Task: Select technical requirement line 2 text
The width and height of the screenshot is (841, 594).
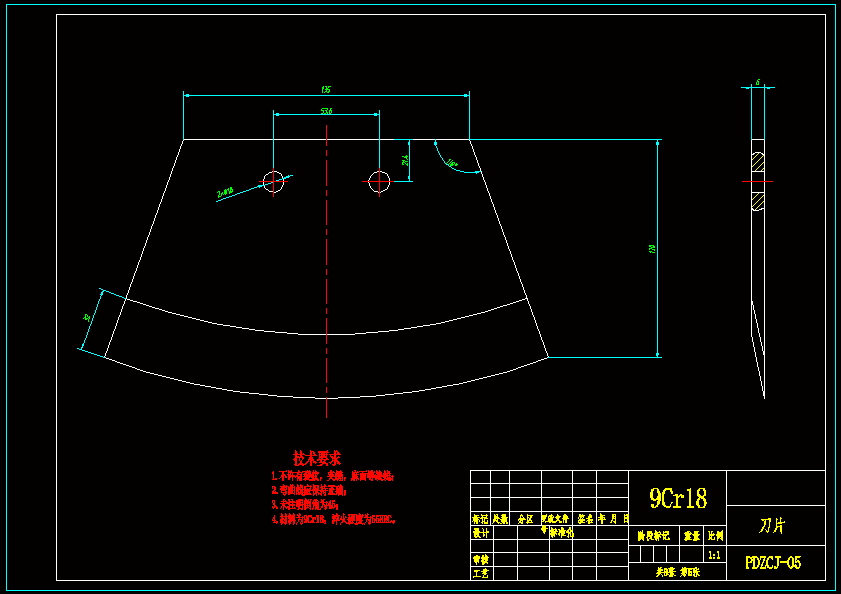Action: [x=309, y=490]
